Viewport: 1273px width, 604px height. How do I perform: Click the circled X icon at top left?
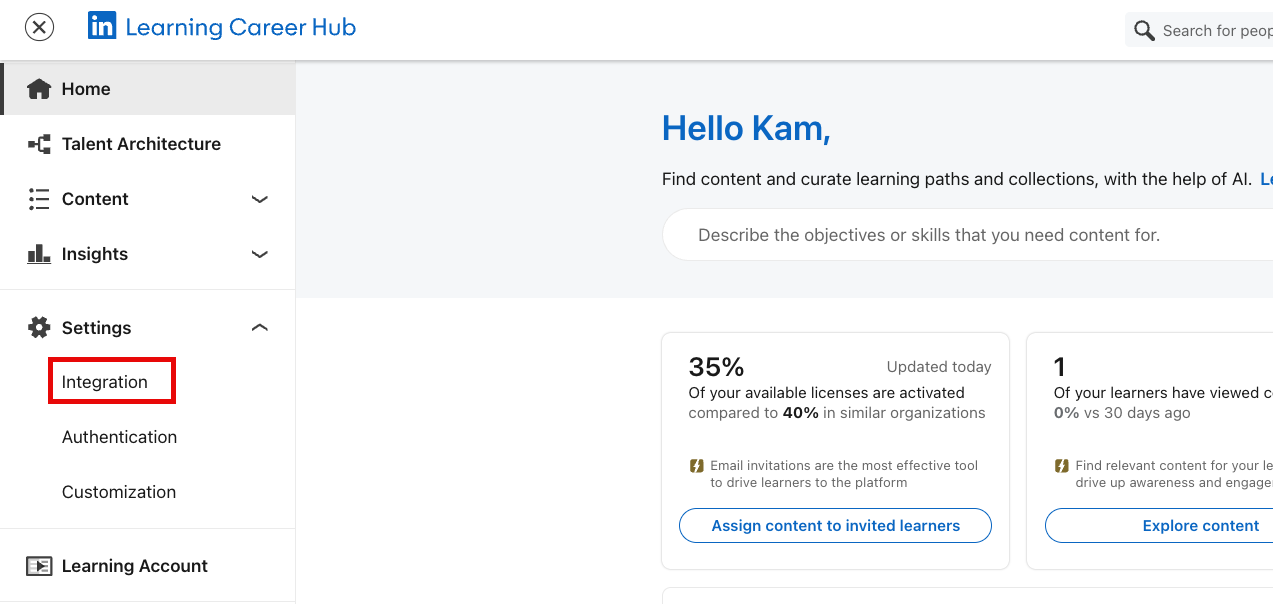tap(39, 27)
